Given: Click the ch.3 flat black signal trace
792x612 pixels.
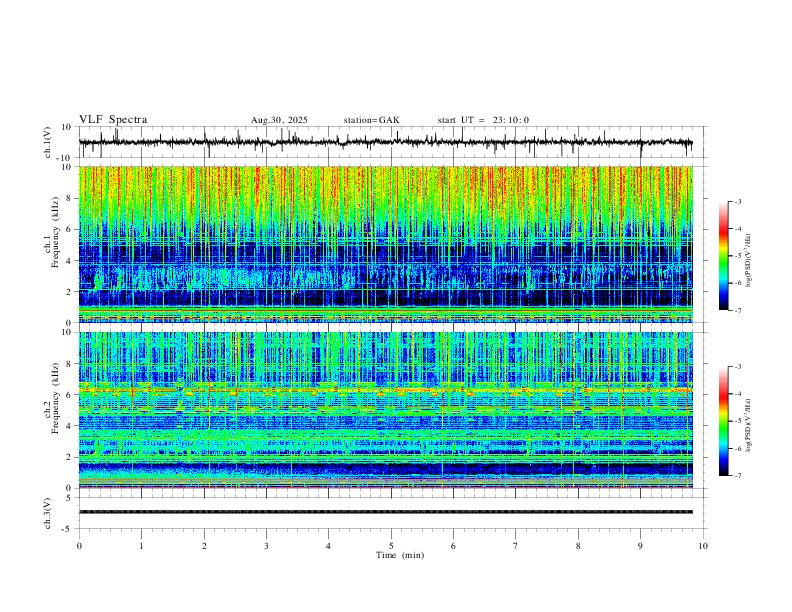Looking at the screenshot, I should click(386, 512).
